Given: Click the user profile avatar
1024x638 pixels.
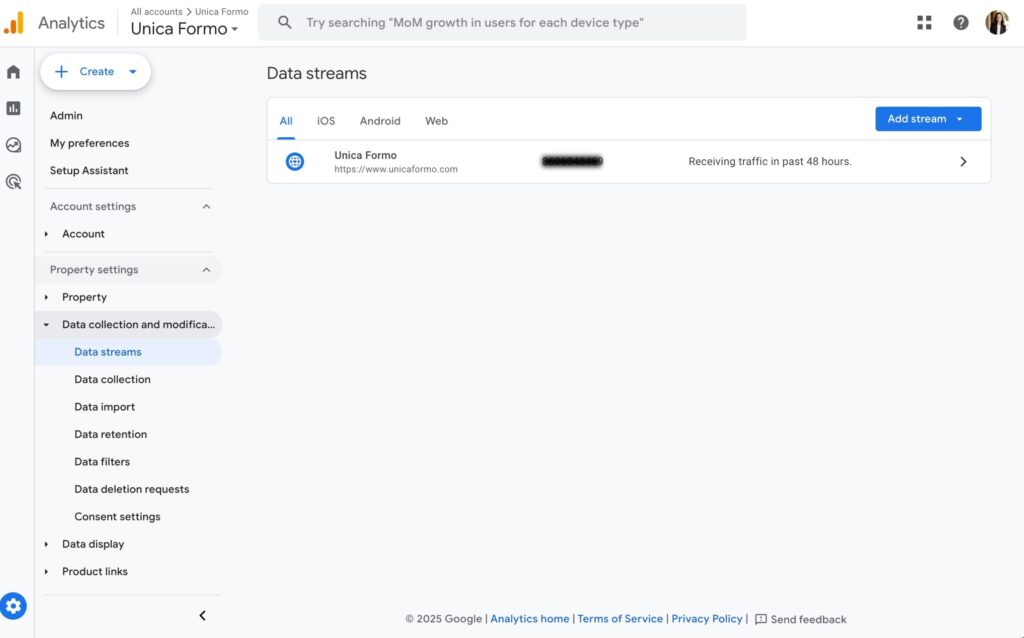Looking at the screenshot, I should tap(996, 22).
